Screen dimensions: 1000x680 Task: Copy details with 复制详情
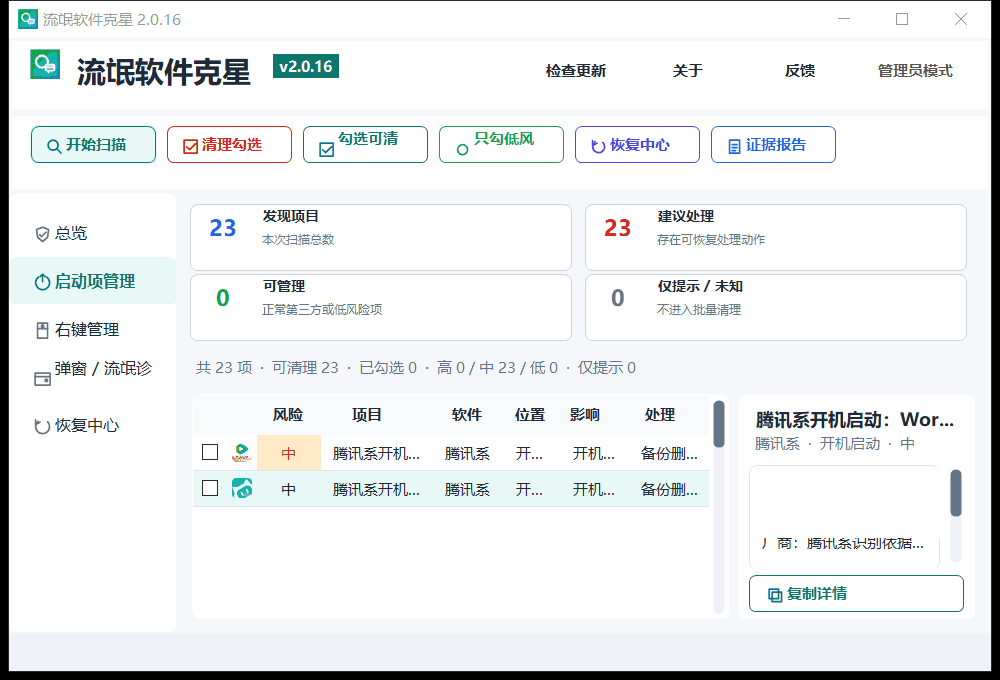[x=857, y=594]
